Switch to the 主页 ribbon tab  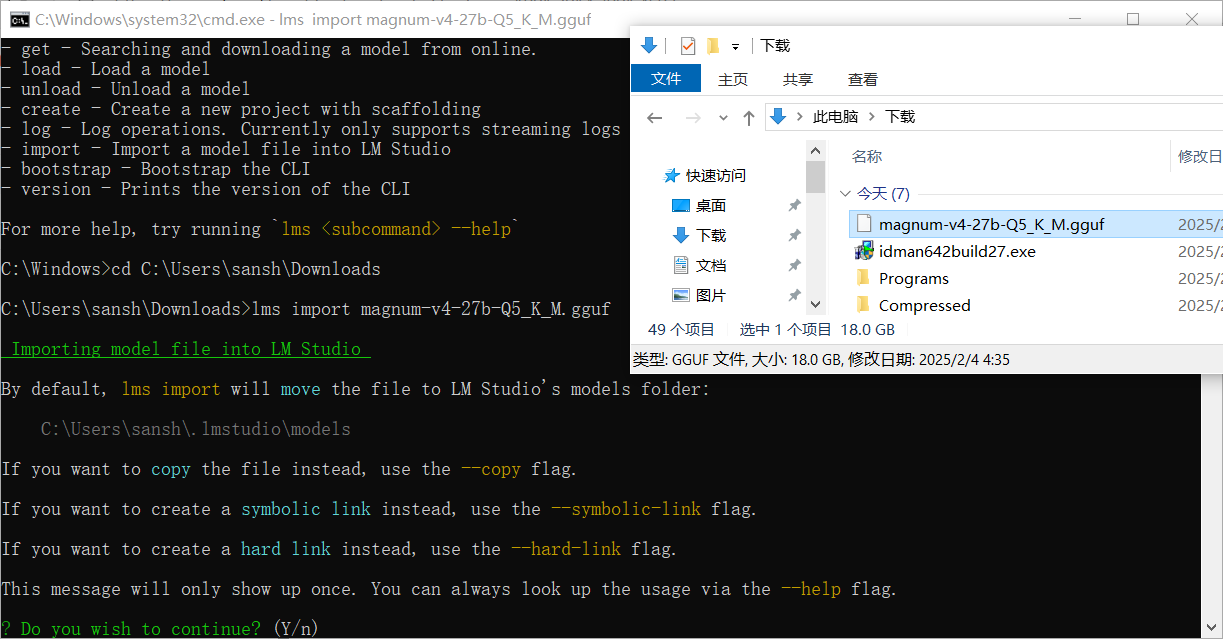[733, 79]
